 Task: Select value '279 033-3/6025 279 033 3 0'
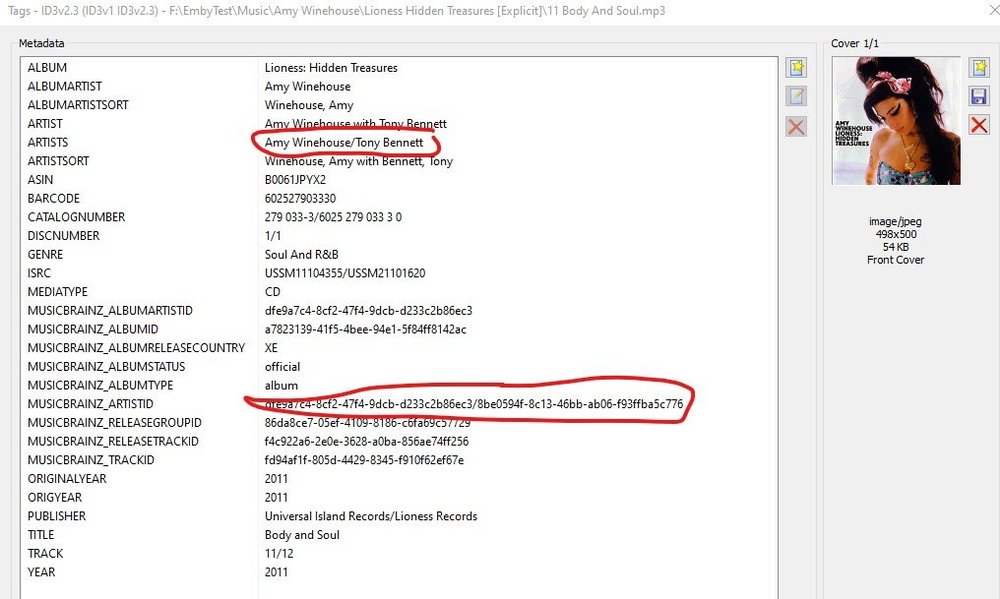333,217
